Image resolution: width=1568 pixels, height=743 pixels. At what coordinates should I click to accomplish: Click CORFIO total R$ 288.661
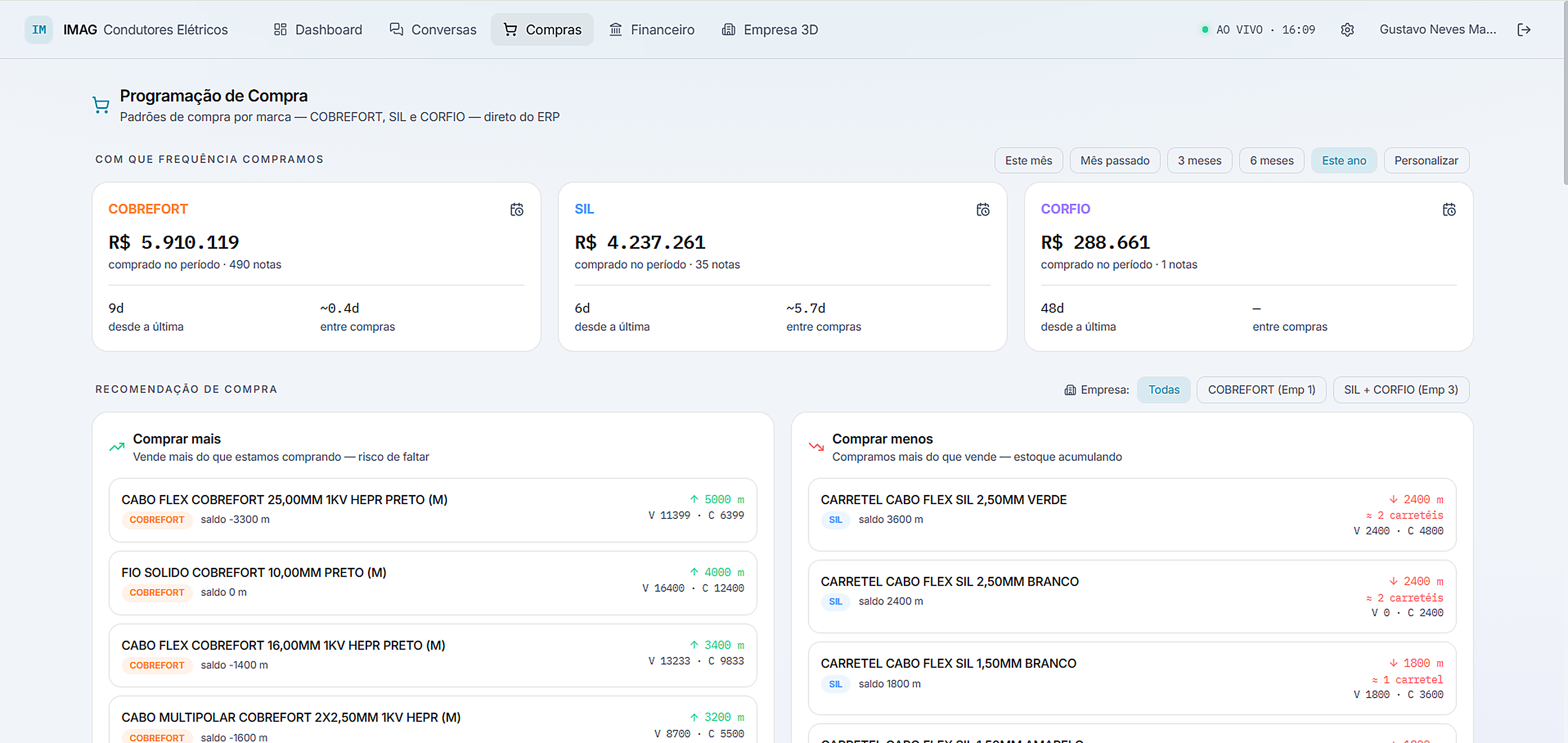(1095, 242)
